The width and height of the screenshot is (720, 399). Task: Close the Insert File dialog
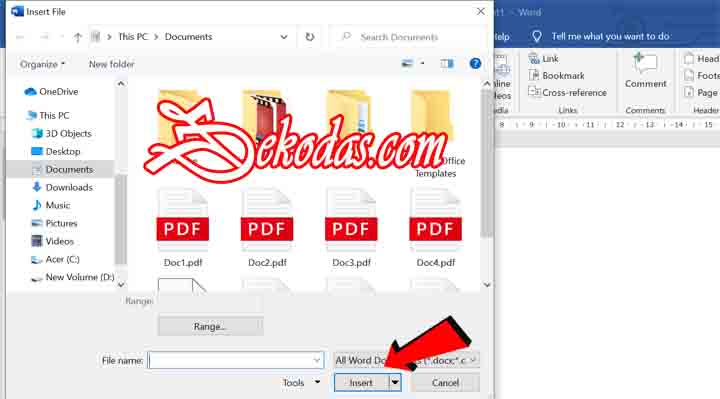480,11
